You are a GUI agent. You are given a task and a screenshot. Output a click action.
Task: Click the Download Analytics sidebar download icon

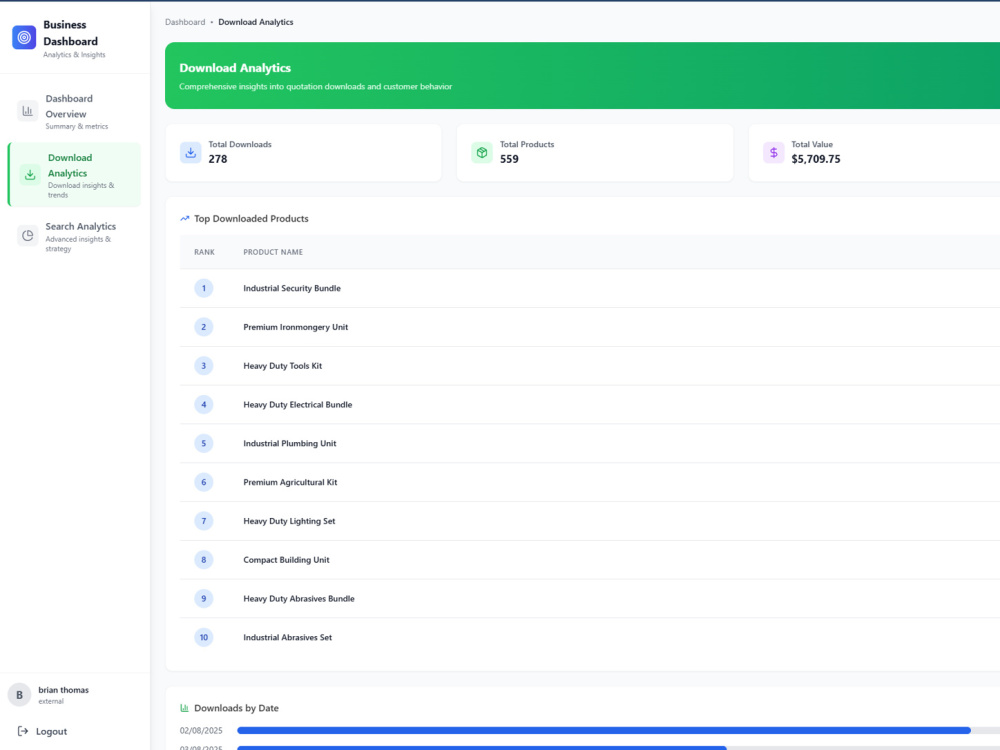tap(30, 175)
